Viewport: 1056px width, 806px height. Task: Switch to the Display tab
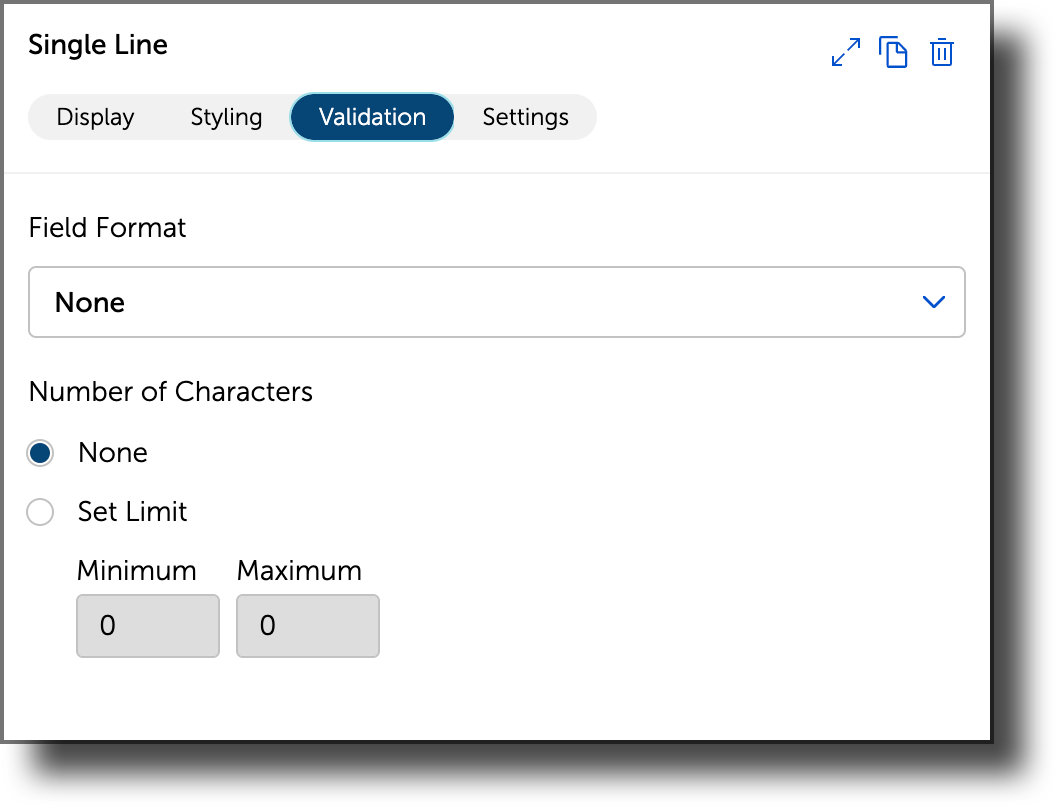point(95,117)
